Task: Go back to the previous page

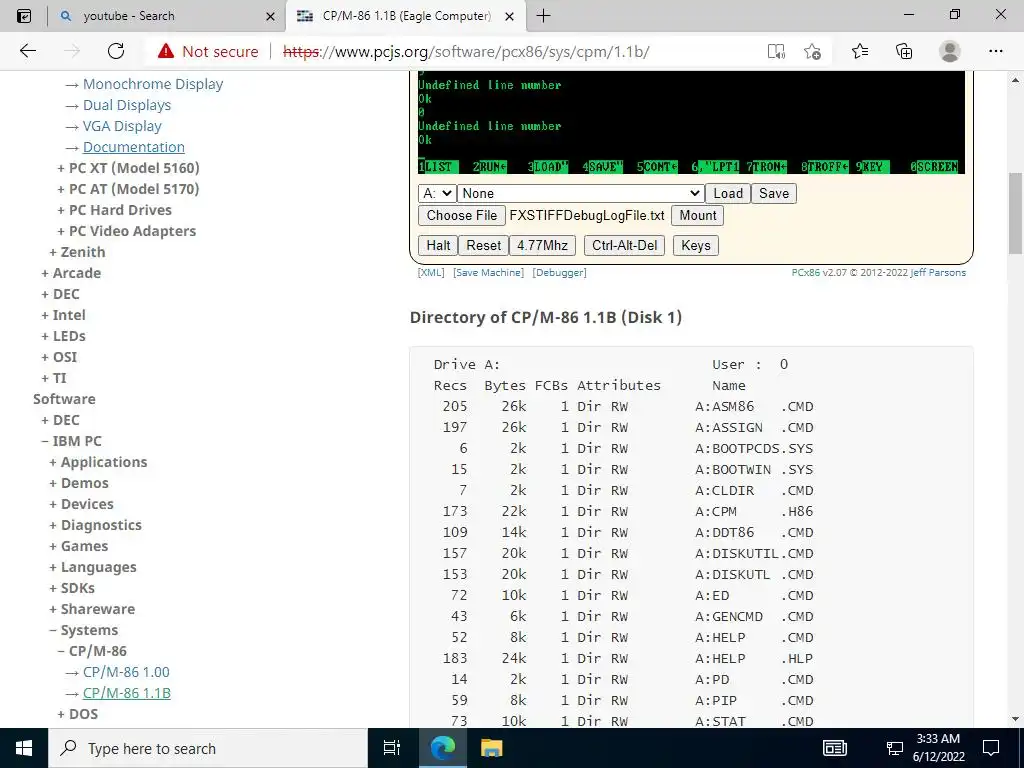Action: click(28, 51)
